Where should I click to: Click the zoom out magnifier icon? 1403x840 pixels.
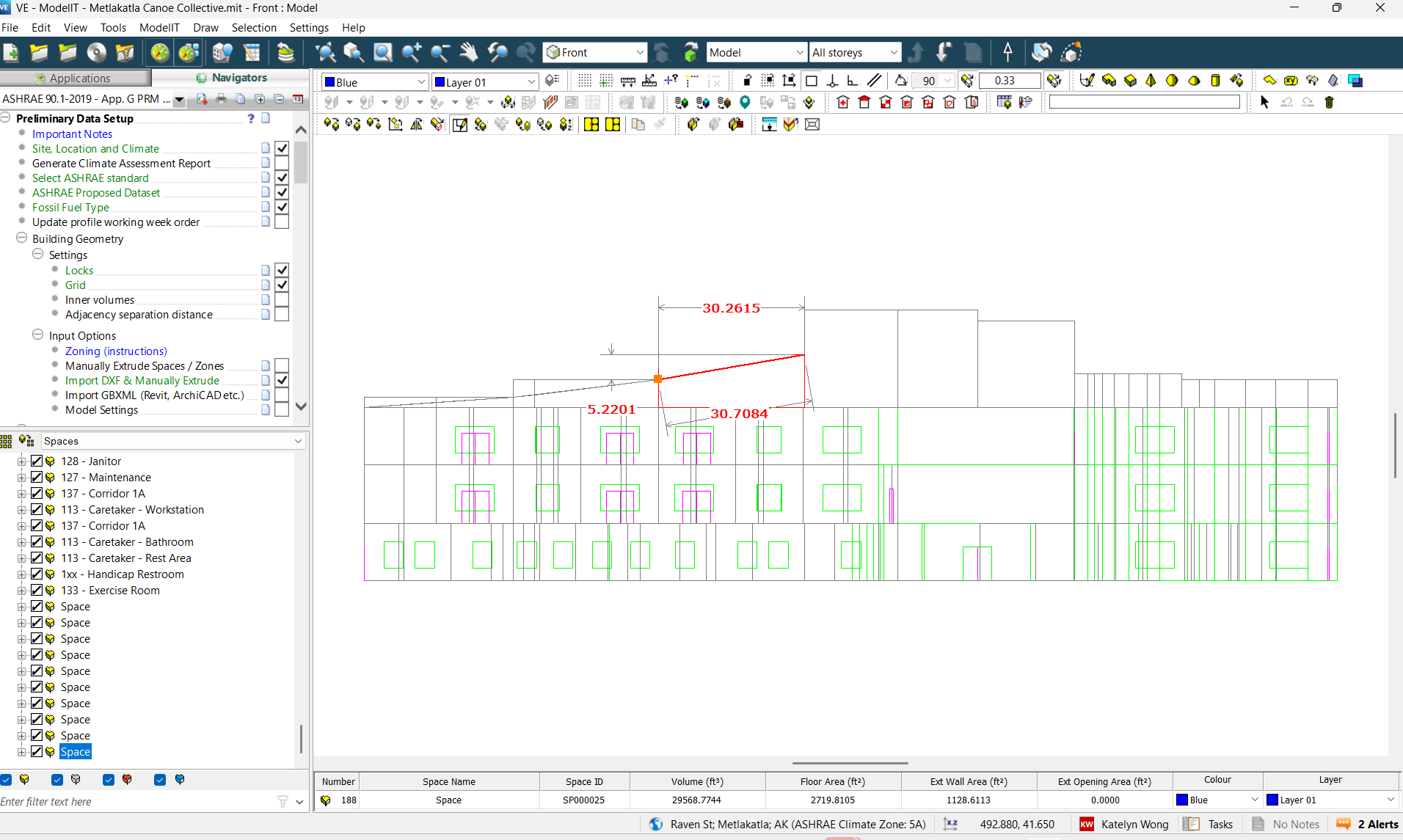440,52
